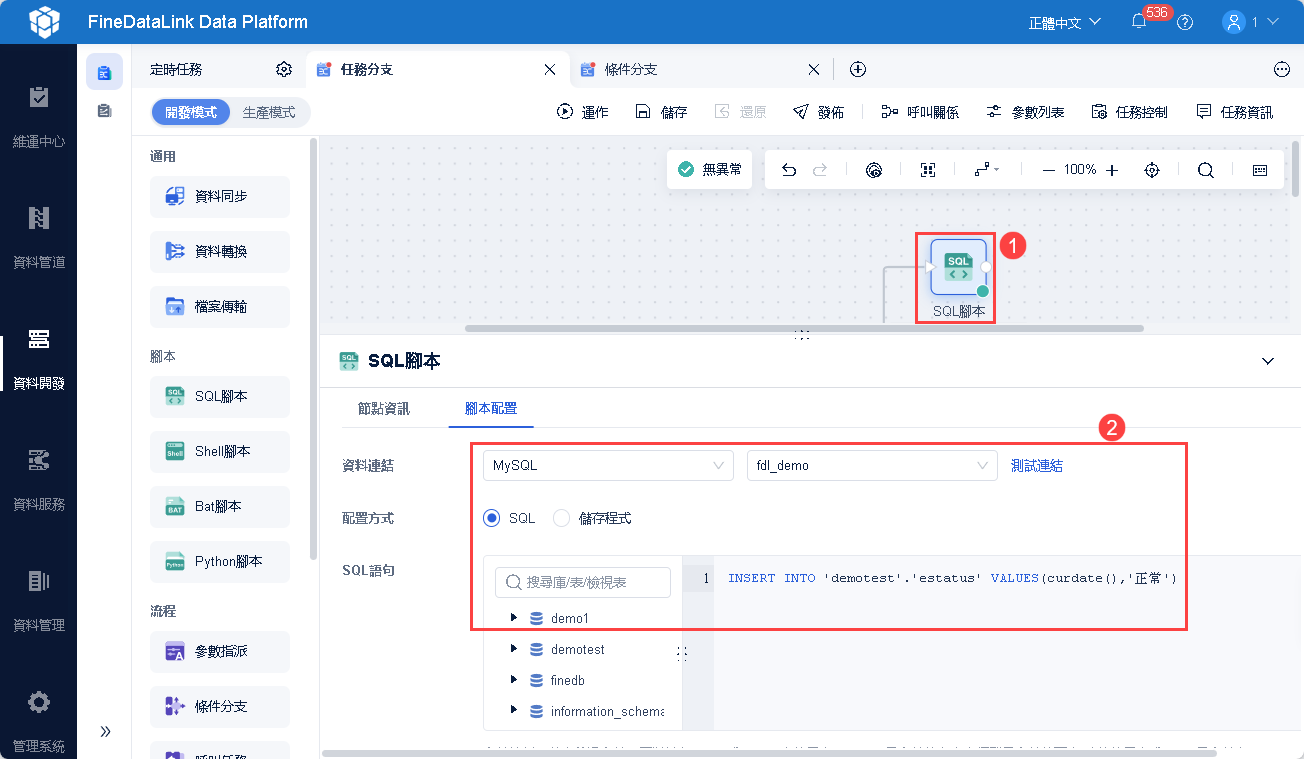Open the 正體中文 language dropdown
This screenshot has height=759, width=1304.
(1065, 22)
